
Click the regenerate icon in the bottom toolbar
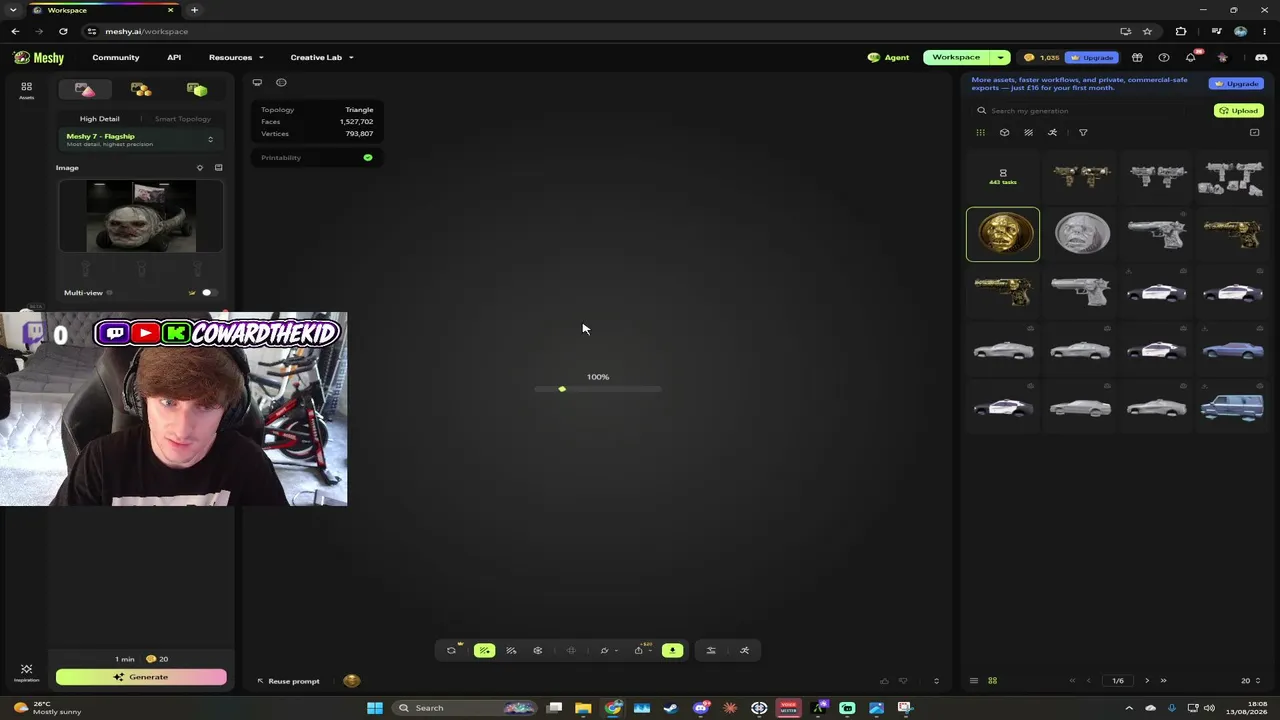coord(451,651)
